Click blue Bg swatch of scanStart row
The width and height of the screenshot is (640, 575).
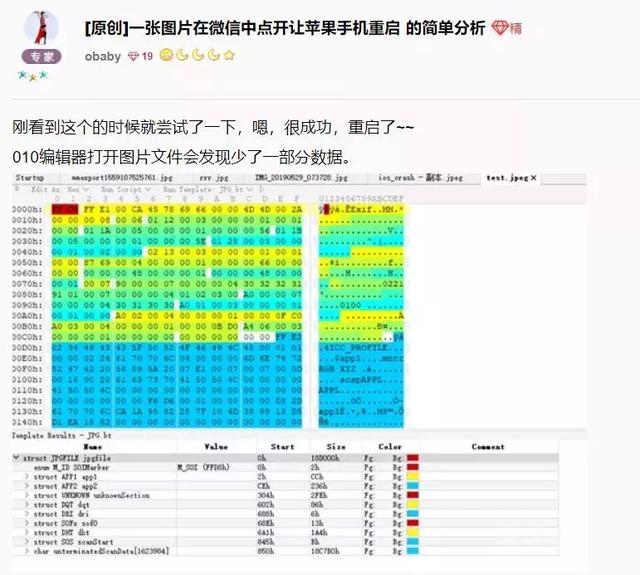coord(413,542)
